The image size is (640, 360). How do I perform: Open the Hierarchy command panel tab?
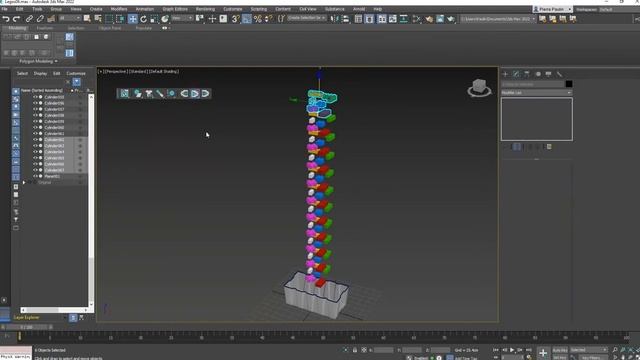click(x=527, y=74)
